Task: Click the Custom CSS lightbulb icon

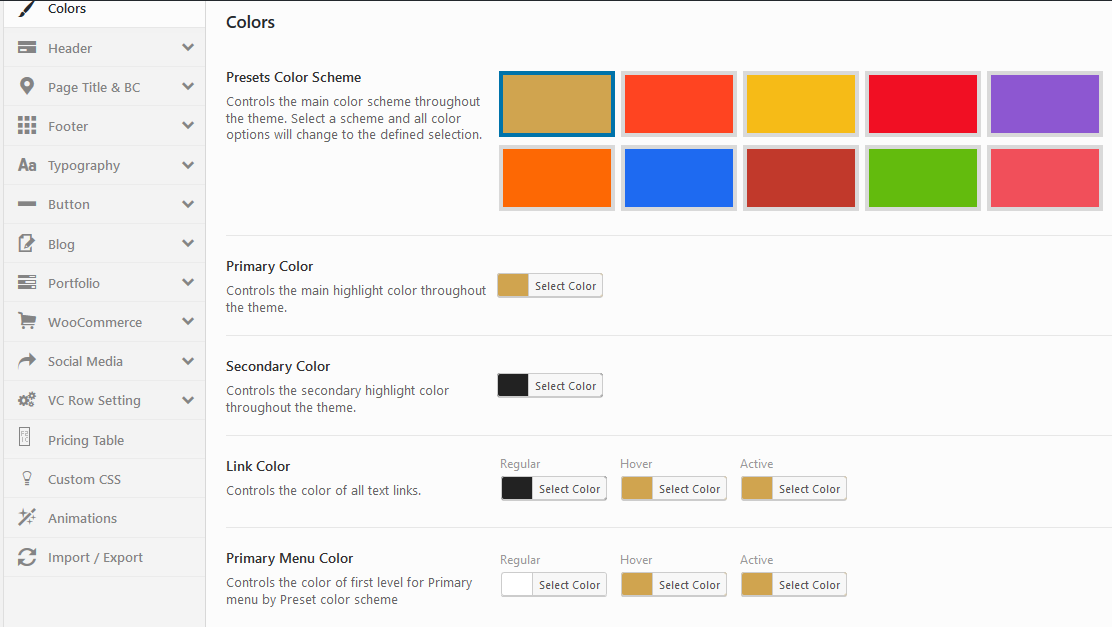Action: pos(27,479)
